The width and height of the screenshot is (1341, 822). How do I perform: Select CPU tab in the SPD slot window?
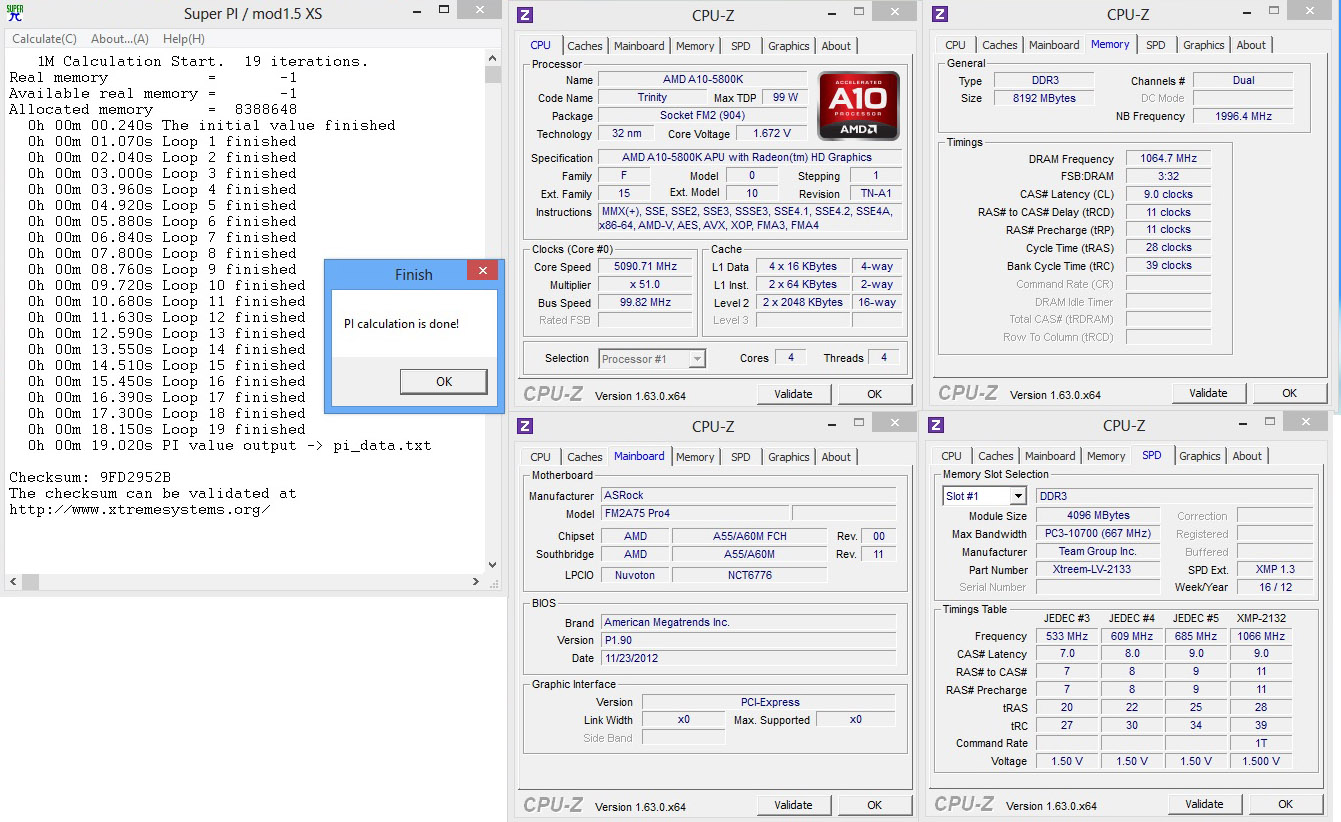coord(951,456)
